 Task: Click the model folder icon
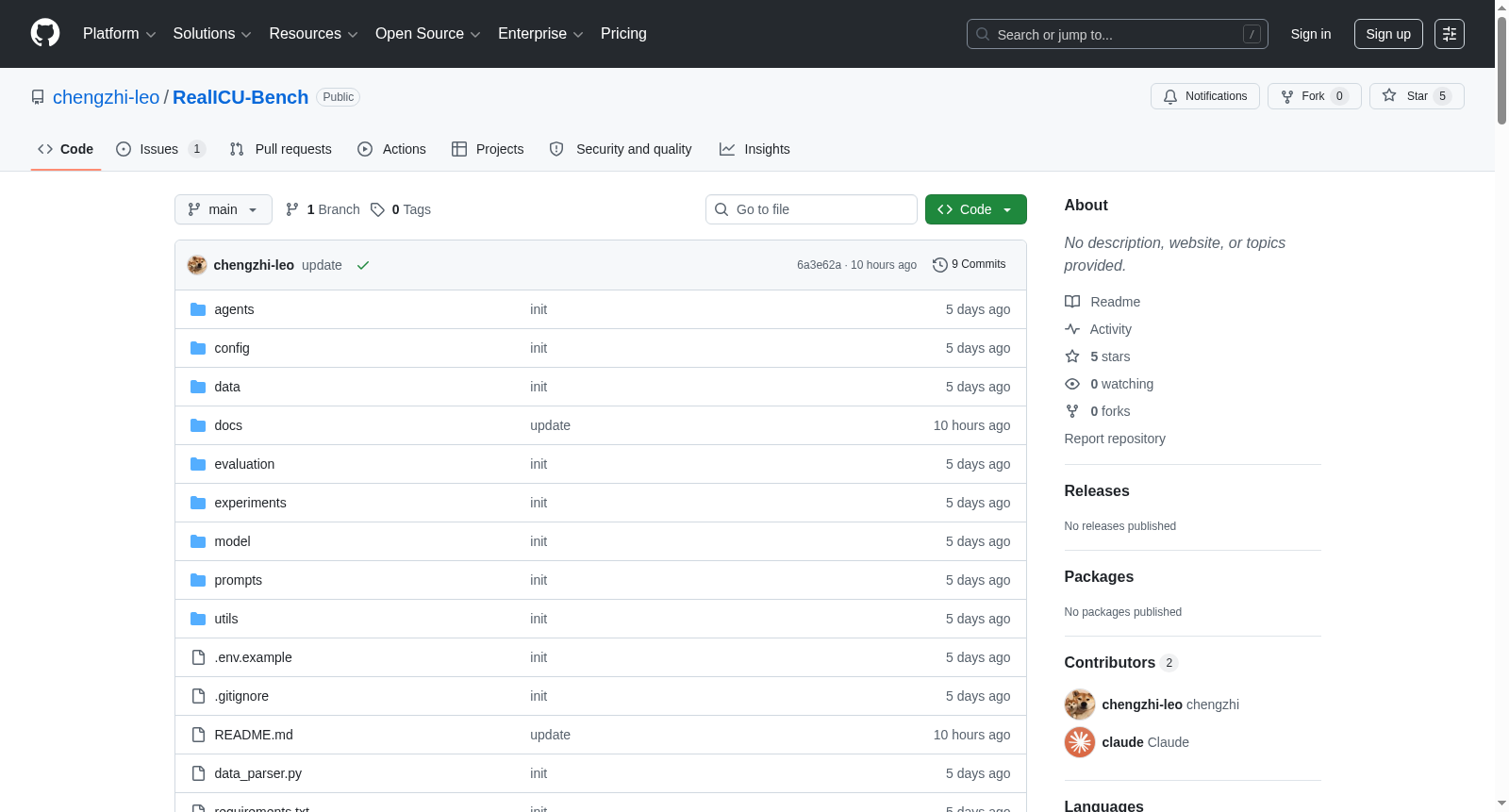tap(198, 541)
